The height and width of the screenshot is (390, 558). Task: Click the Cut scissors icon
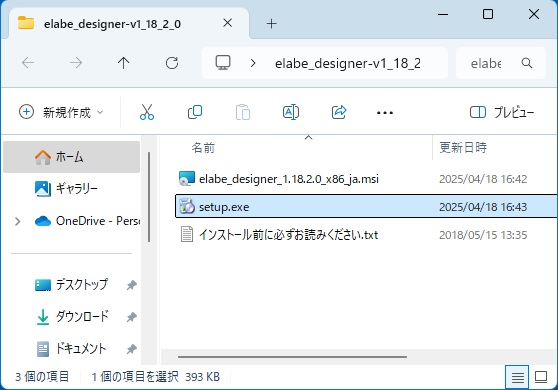click(147, 112)
